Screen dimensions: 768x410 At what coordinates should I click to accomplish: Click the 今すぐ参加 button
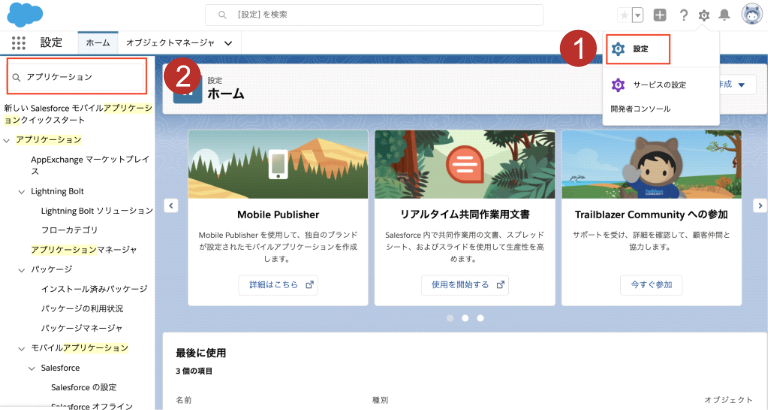pos(651,284)
